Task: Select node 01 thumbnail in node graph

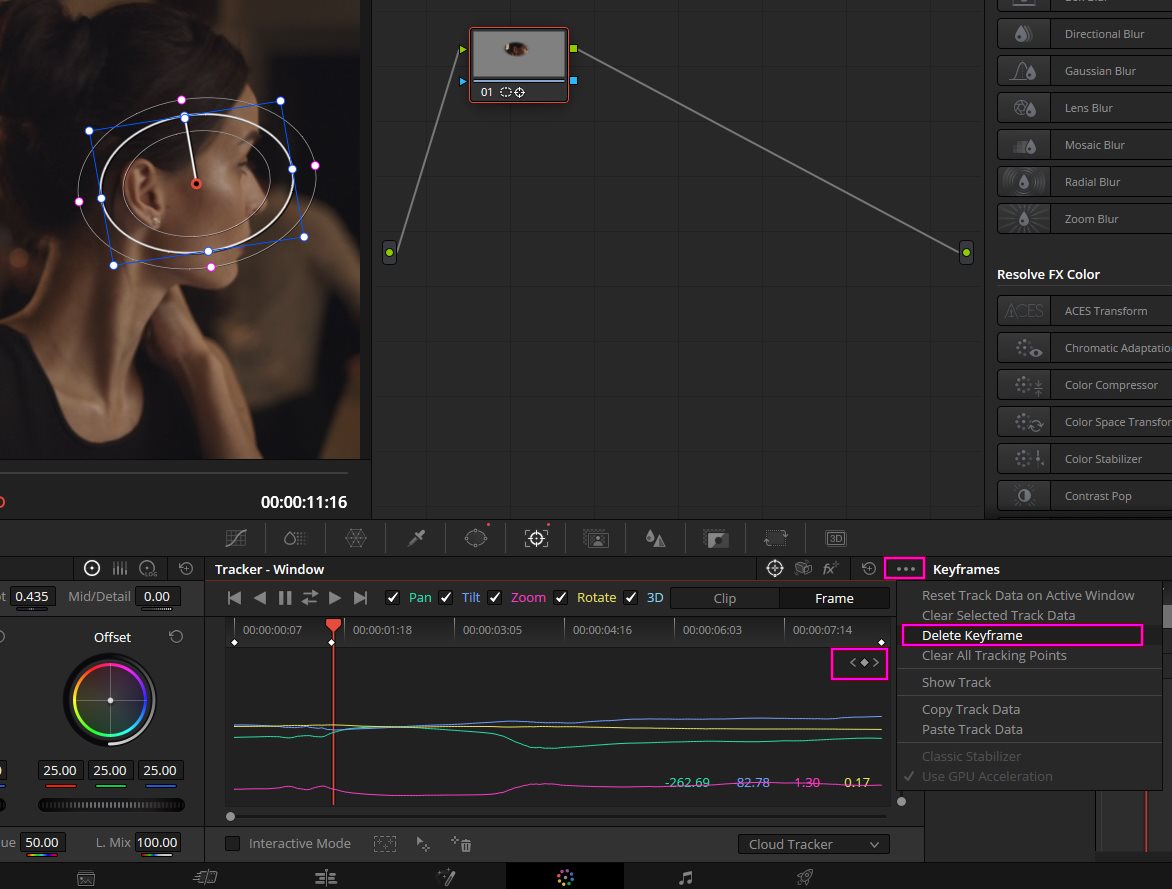Action: (x=519, y=54)
